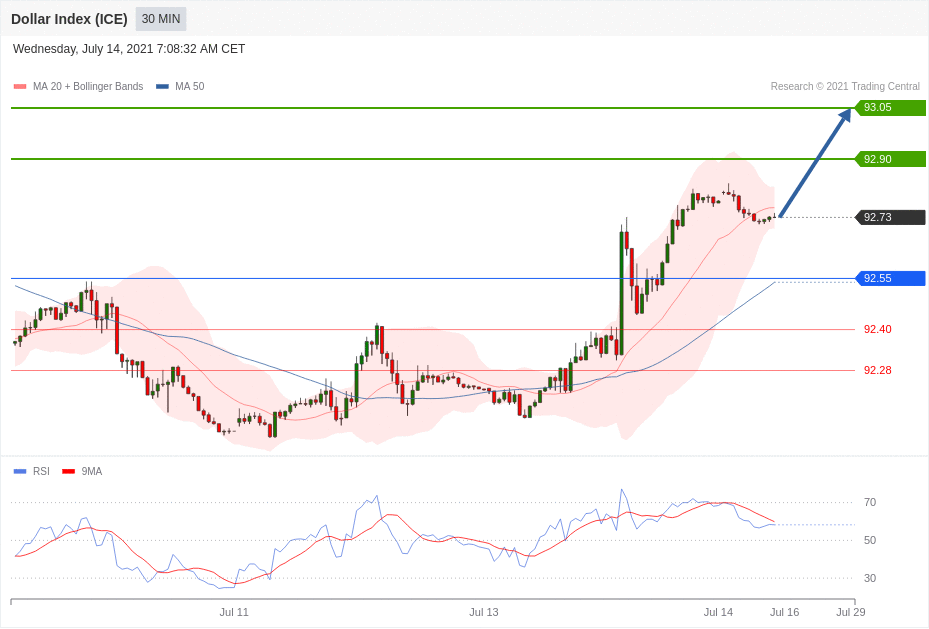Click the blue upward forecast arrow head

pyautogui.click(x=845, y=115)
